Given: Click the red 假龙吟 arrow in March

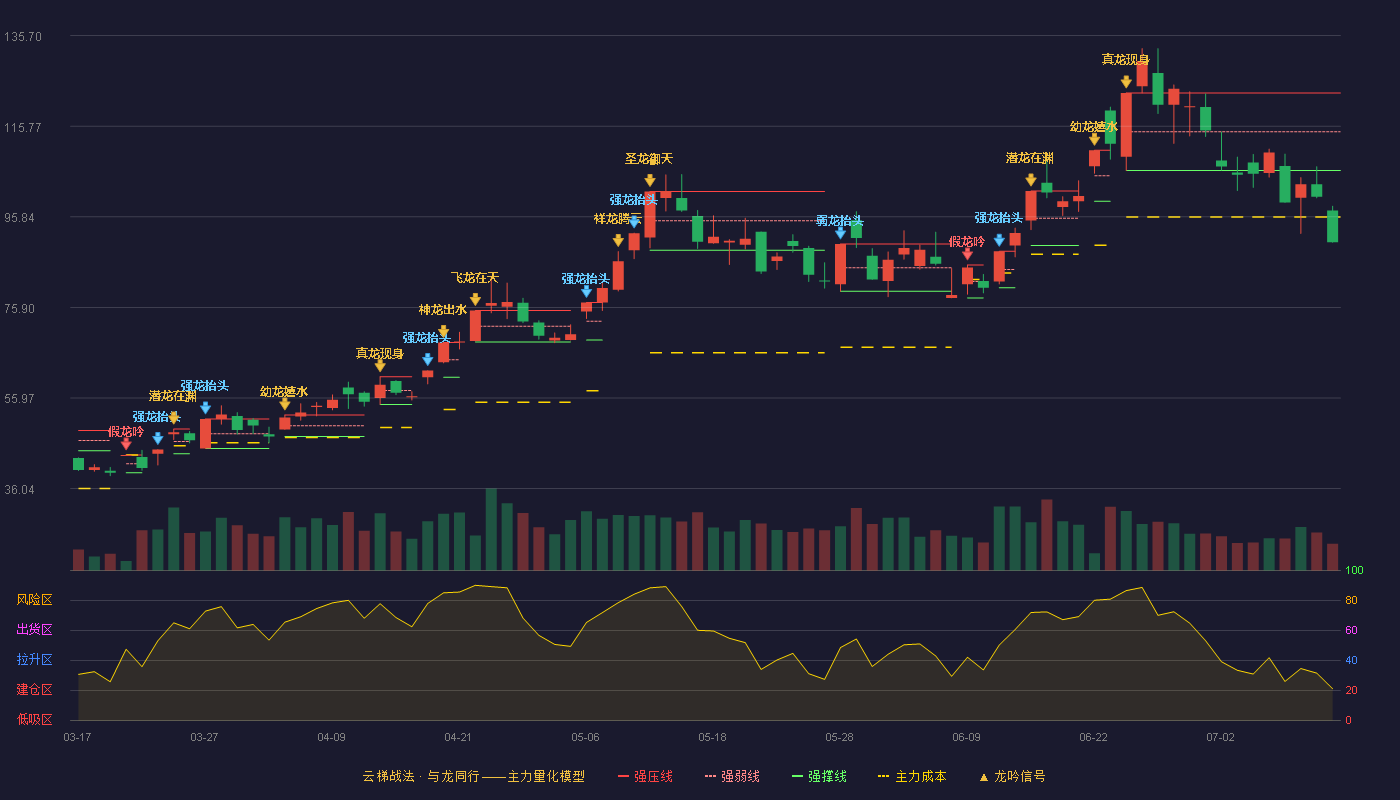Looking at the screenshot, I should click(126, 444).
